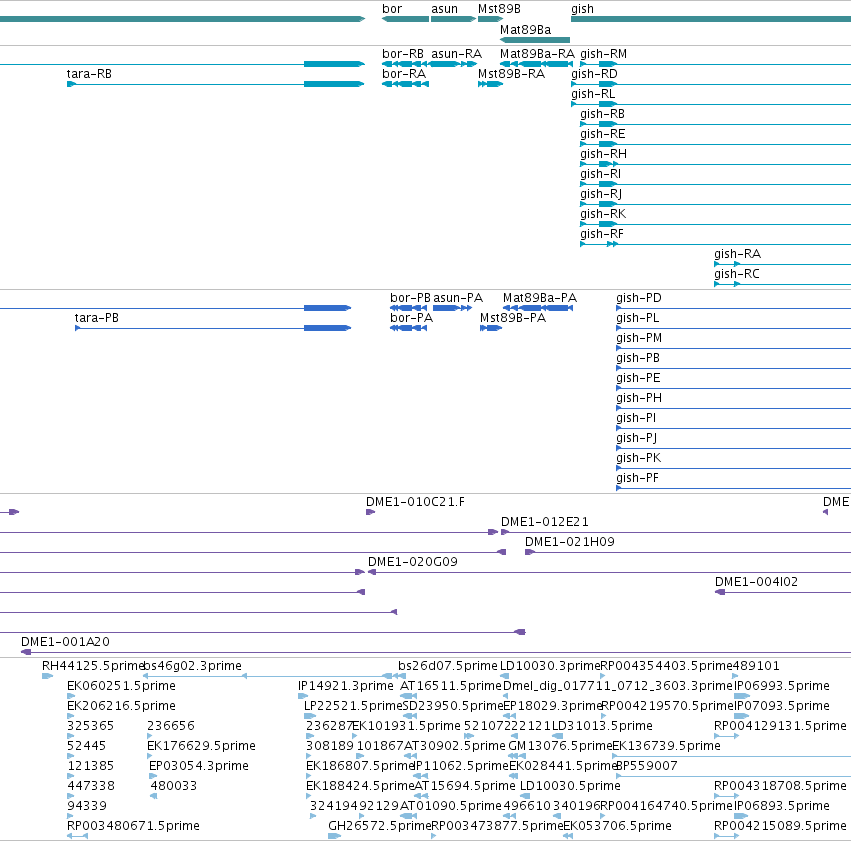
Task: Open the EK176629.5prime EST label
Action: (201, 746)
